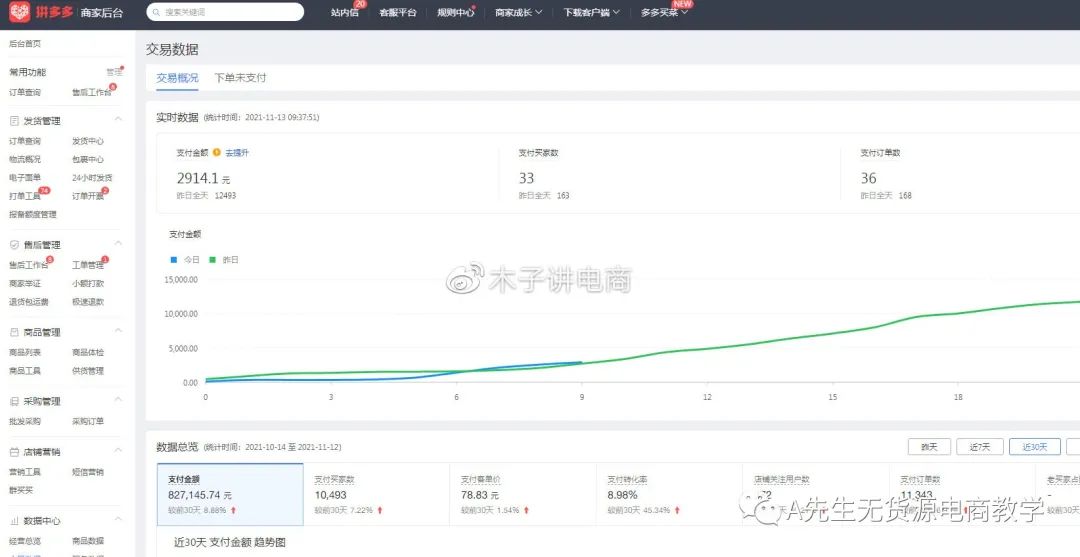Click the 去提升 link
Image resolution: width=1080 pixels, height=557 pixels.
(237, 153)
